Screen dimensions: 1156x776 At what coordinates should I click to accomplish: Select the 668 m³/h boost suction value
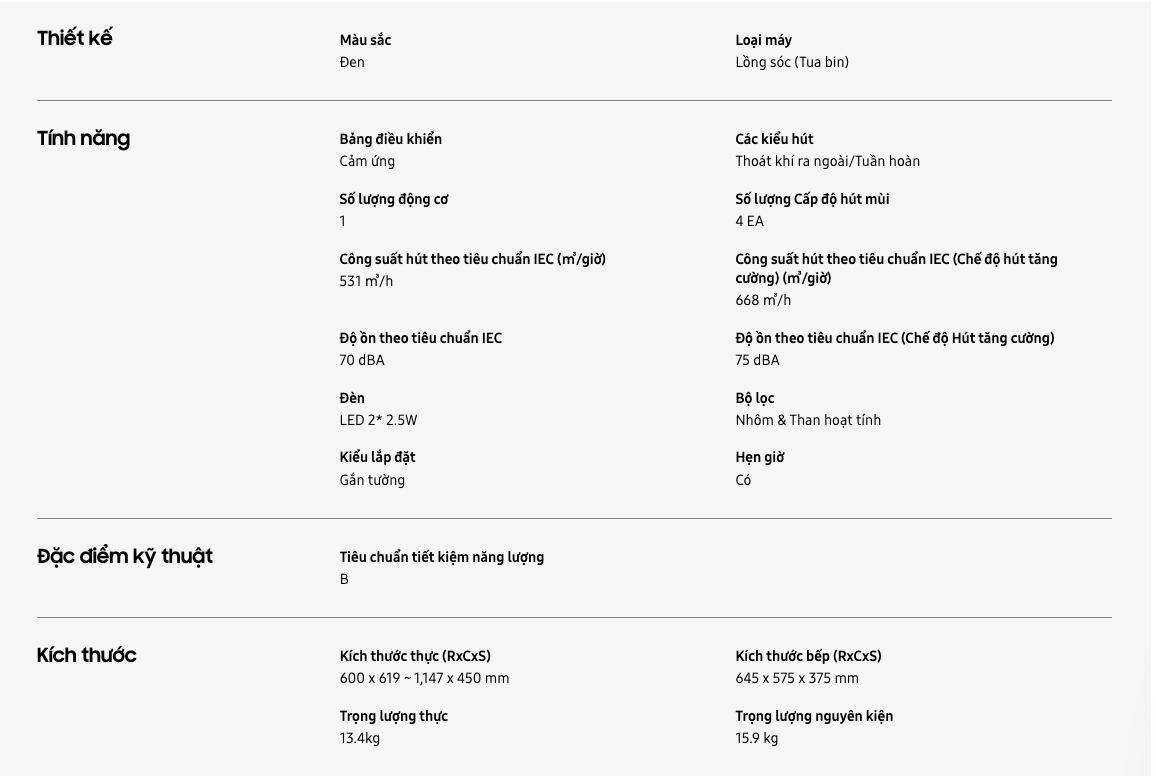[763, 300]
